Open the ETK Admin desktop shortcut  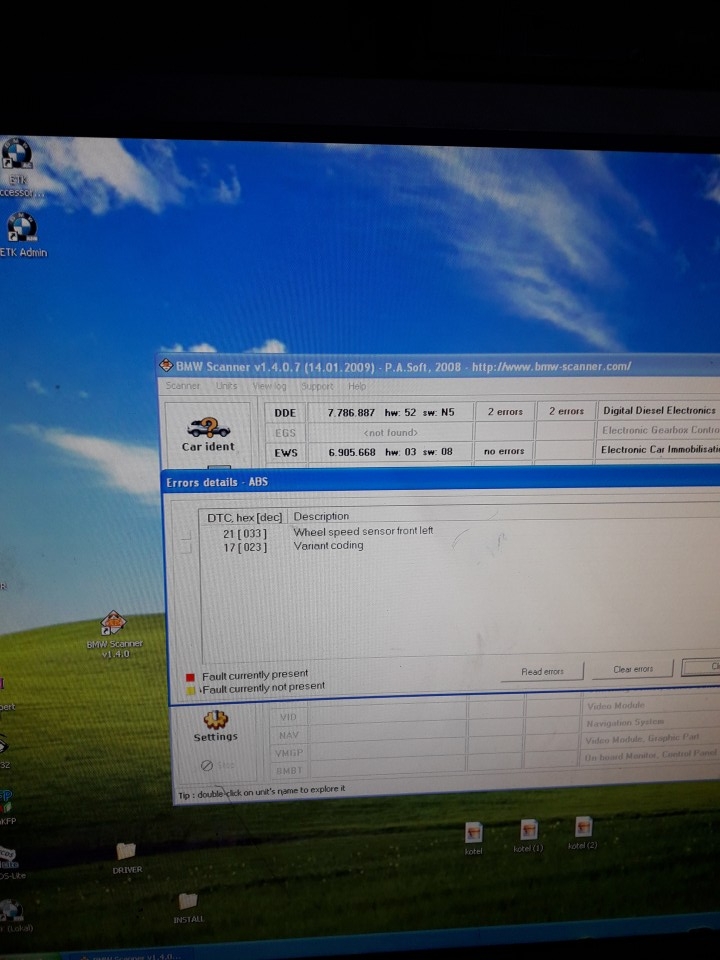click(23, 234)
